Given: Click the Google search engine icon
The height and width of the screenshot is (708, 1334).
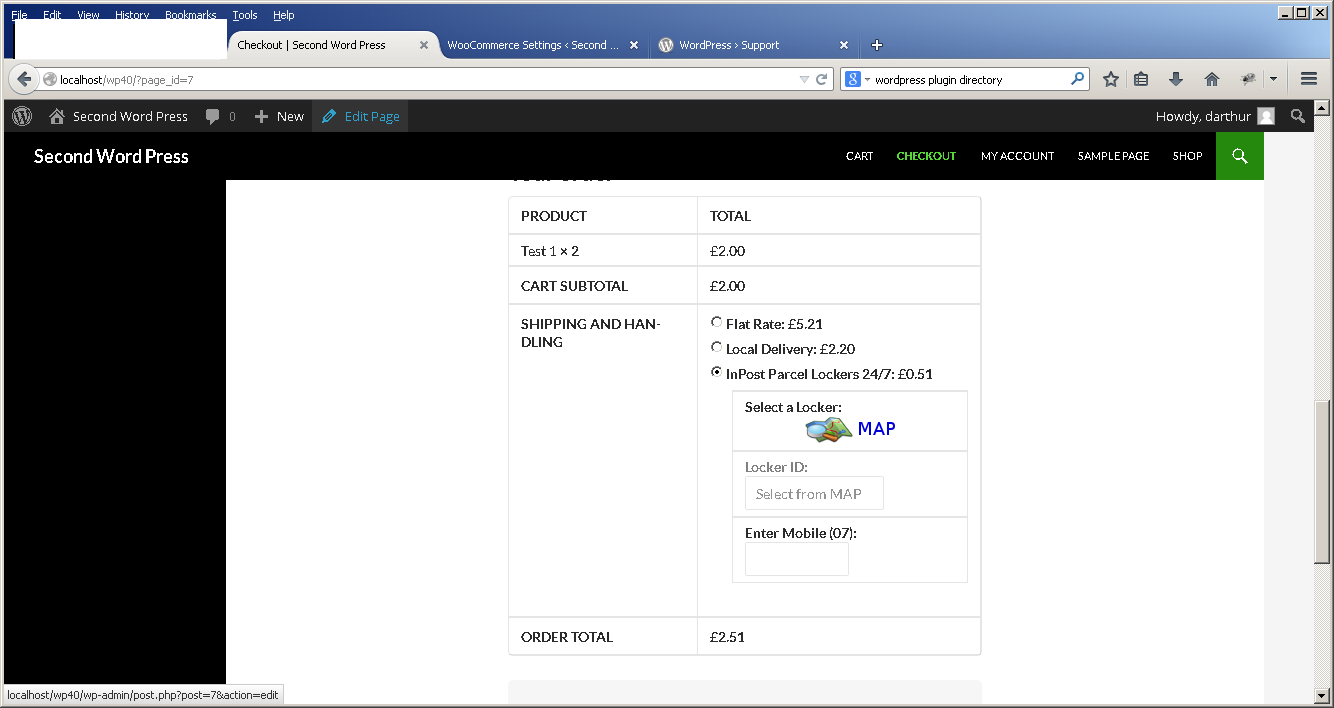Looking at the screenshot, I should click(853, 79).
